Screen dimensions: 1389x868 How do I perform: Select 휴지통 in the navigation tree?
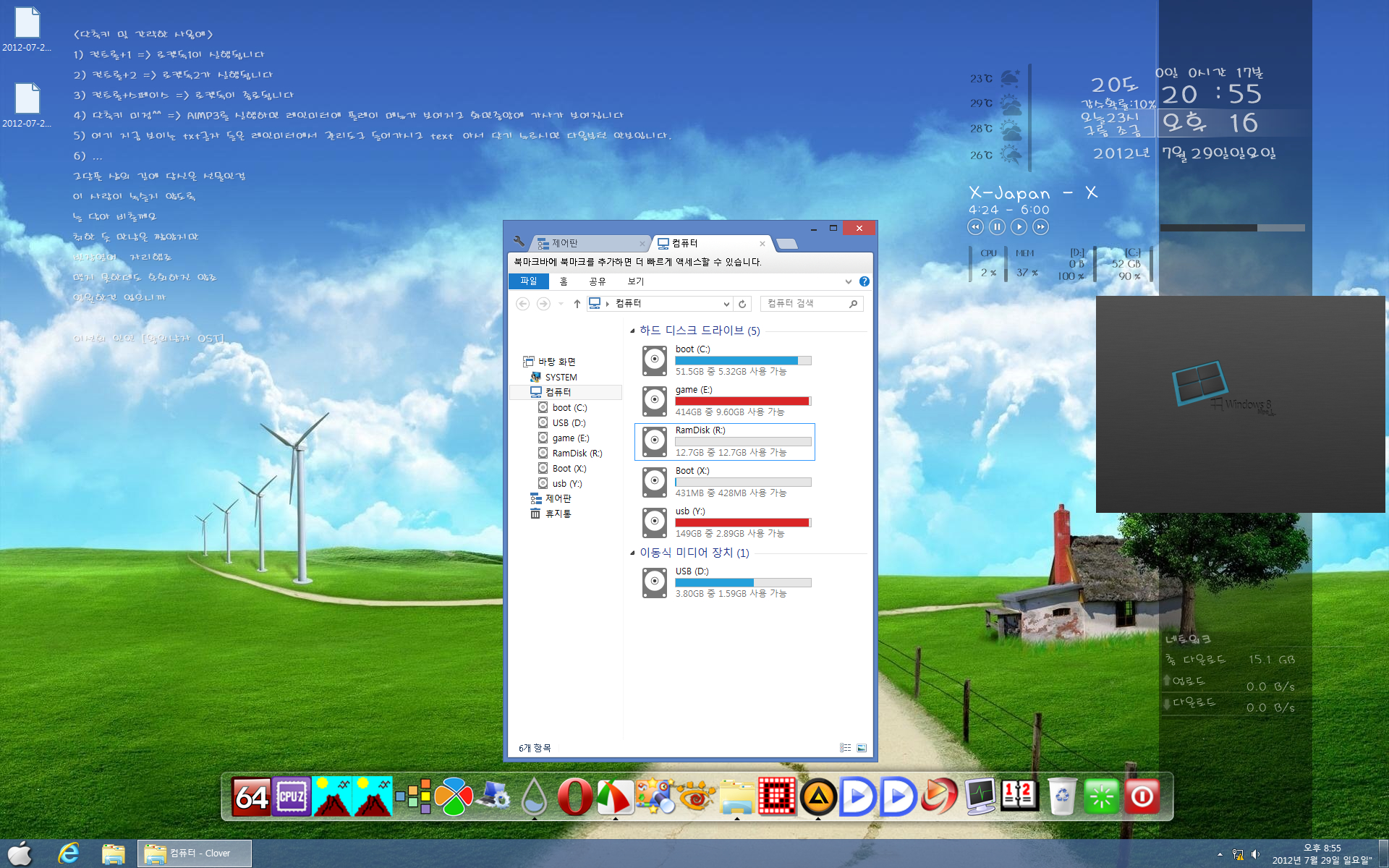coord(551,514)
